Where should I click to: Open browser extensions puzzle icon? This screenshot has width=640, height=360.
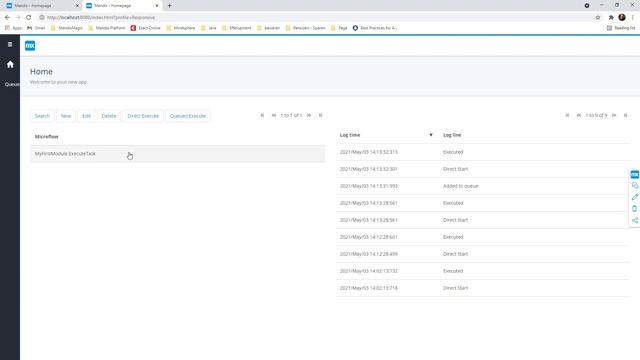(611, 18)
